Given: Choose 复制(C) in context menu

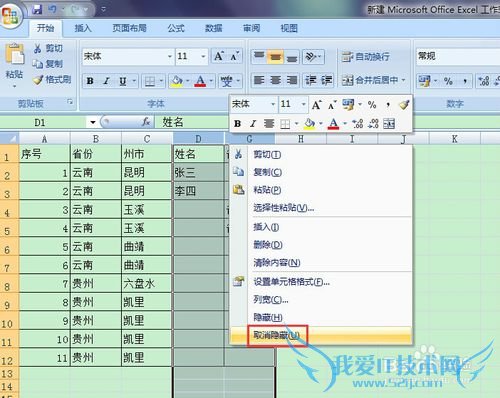Looking at the screenshot, I should [321, 172].
